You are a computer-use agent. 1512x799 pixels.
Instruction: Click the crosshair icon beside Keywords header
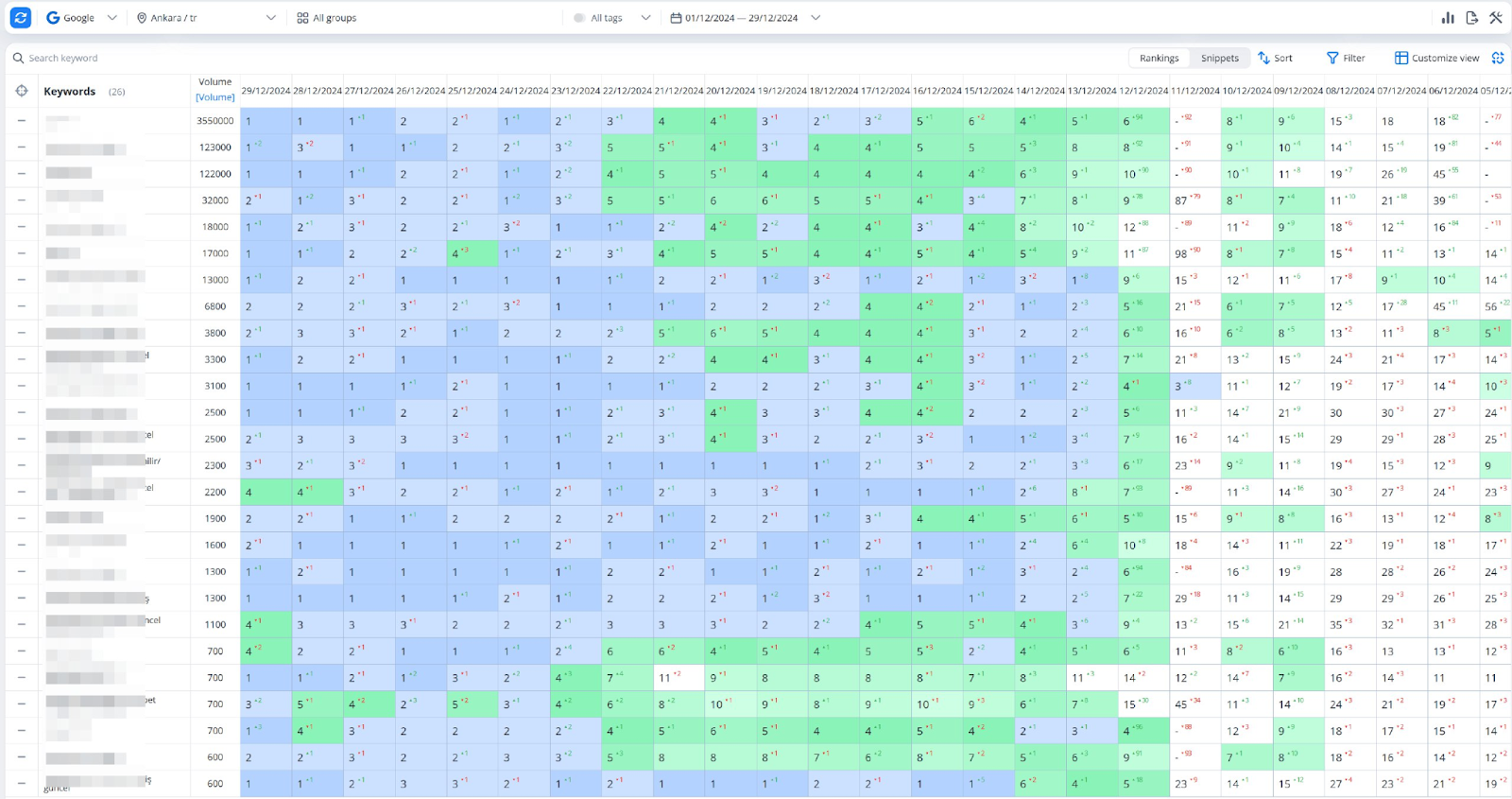coord(22,91)
